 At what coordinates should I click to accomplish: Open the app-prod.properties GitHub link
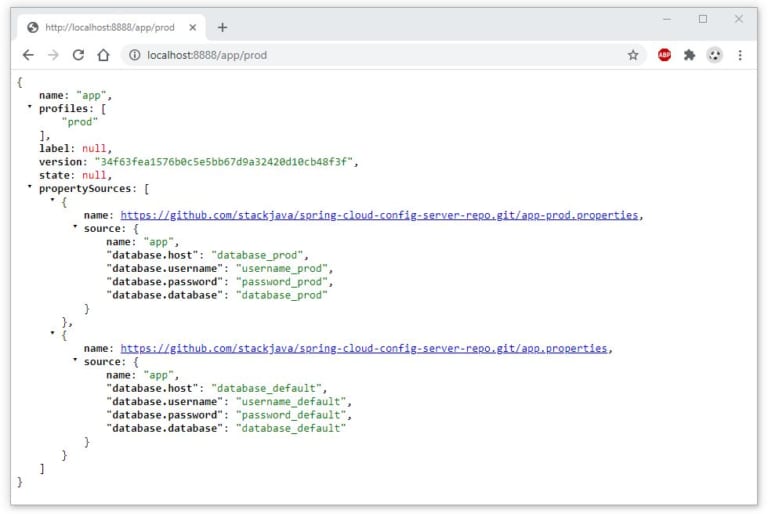[x=380, y=215]
